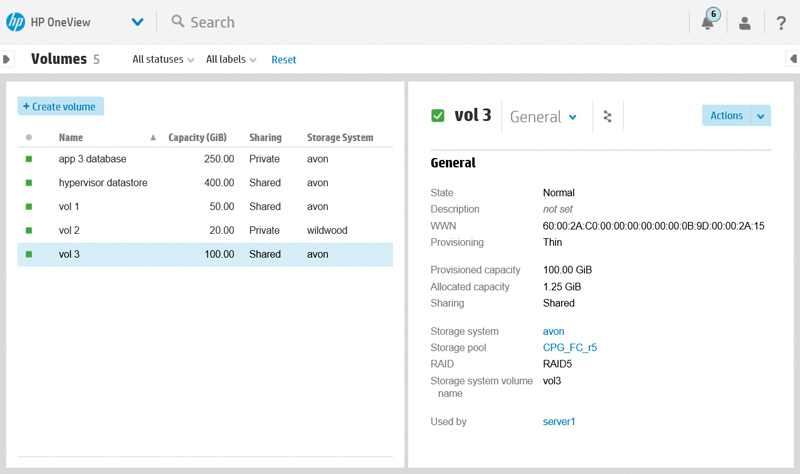Screen dimensions: 800x474
Task: Click the map view icon beside General
Action: click(607, 117)
